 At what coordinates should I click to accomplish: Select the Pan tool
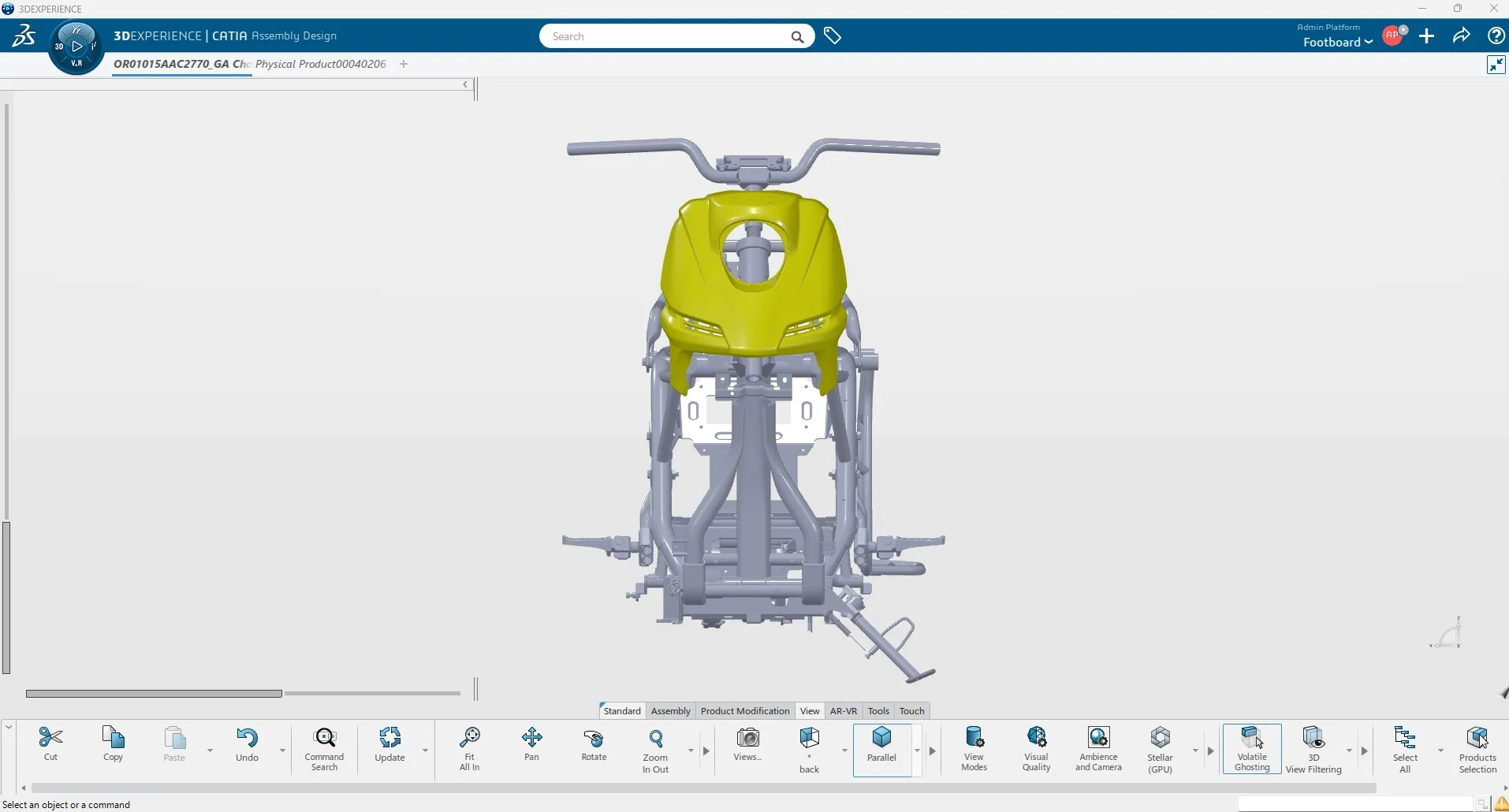tap(531, 748)
